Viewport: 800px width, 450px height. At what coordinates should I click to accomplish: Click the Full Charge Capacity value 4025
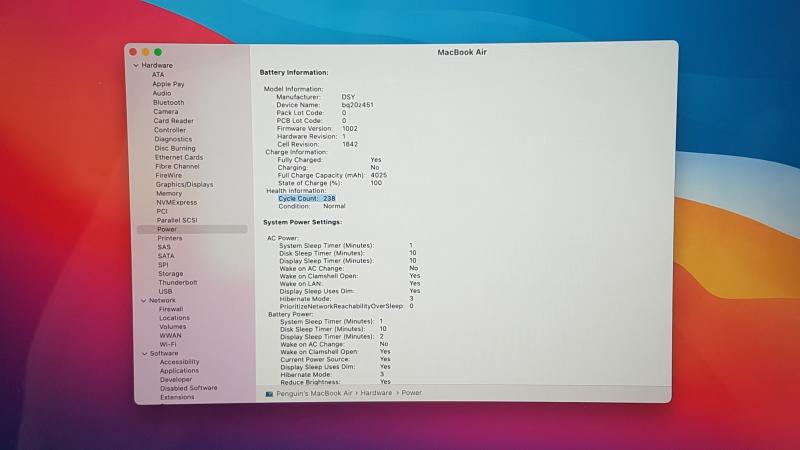[x=379, y=175]
